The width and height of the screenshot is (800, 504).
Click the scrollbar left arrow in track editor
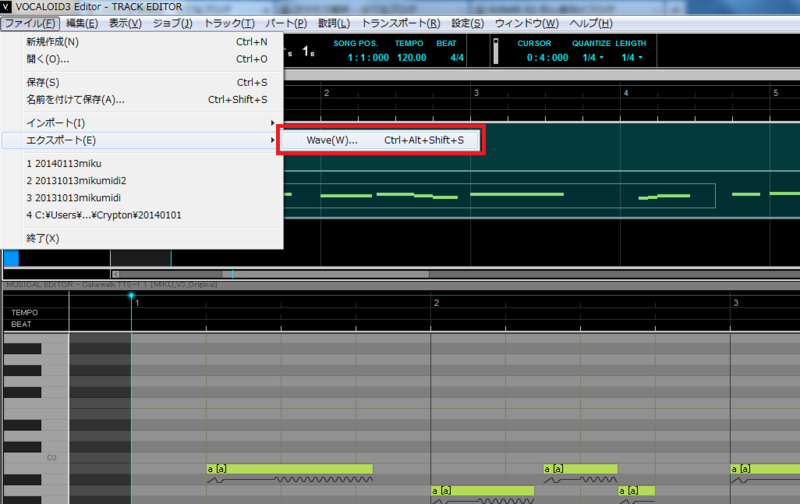click(115, 274)
